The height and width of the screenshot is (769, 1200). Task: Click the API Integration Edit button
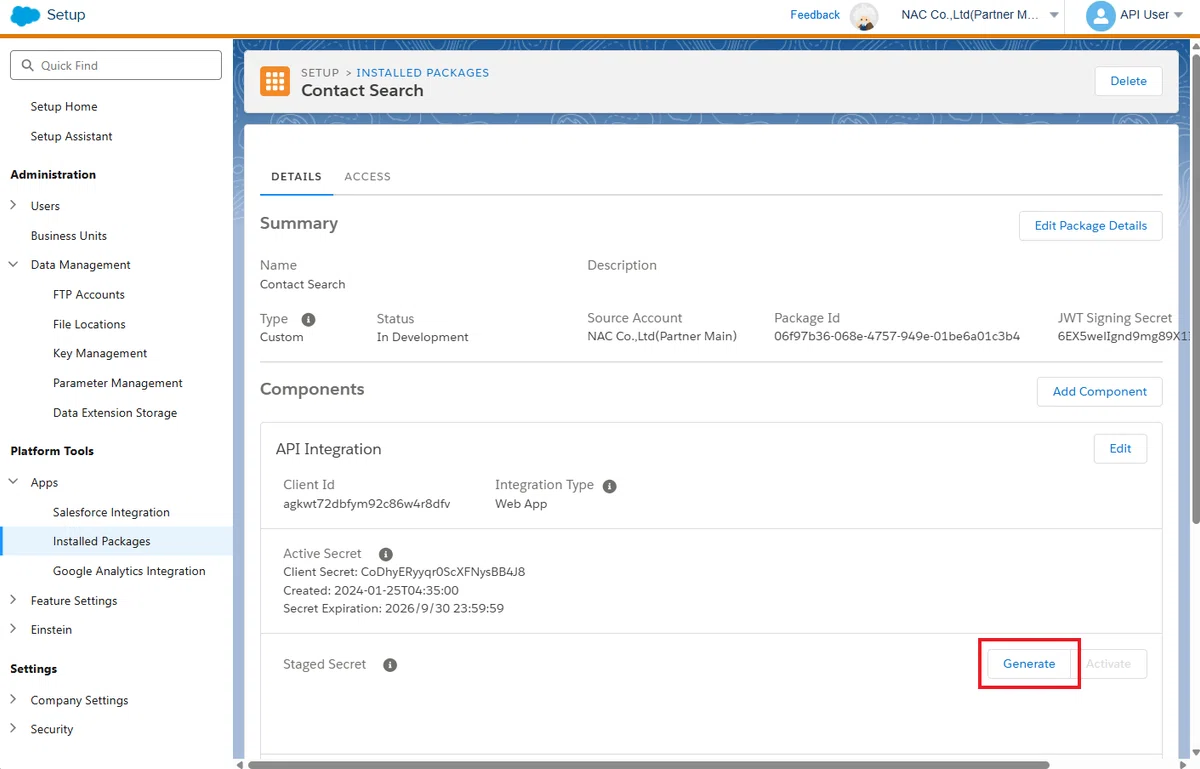pos(1120,449)
